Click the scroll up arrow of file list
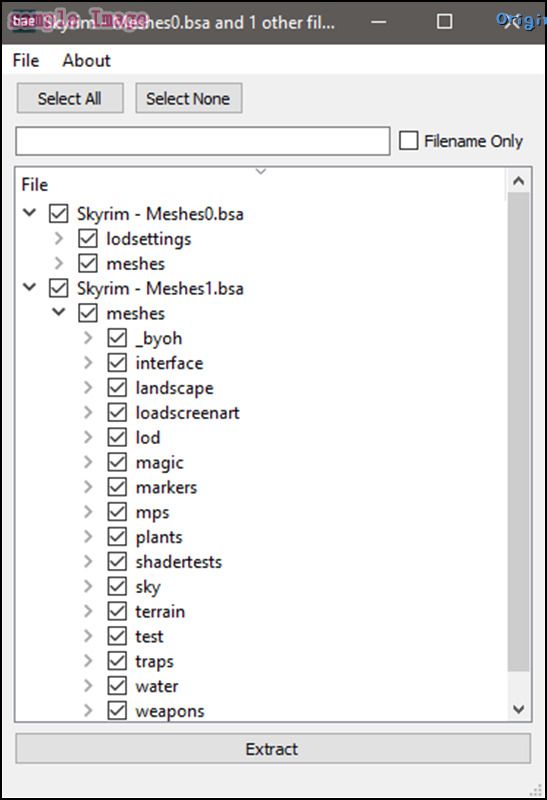547x800 pixels. pyautogui.click(x=518, y=181)
